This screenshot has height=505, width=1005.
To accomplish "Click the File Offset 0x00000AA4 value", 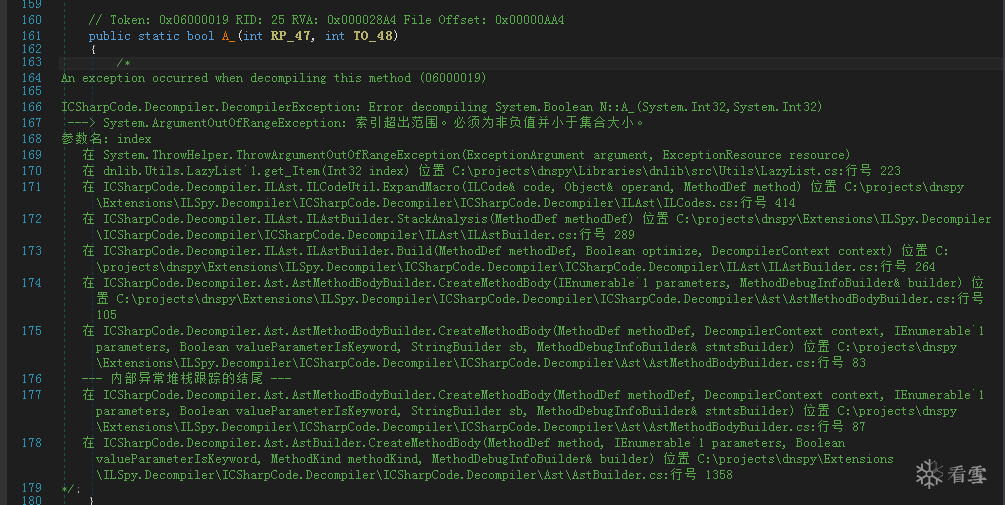I will pyautogui.click(x=529, y=20).
